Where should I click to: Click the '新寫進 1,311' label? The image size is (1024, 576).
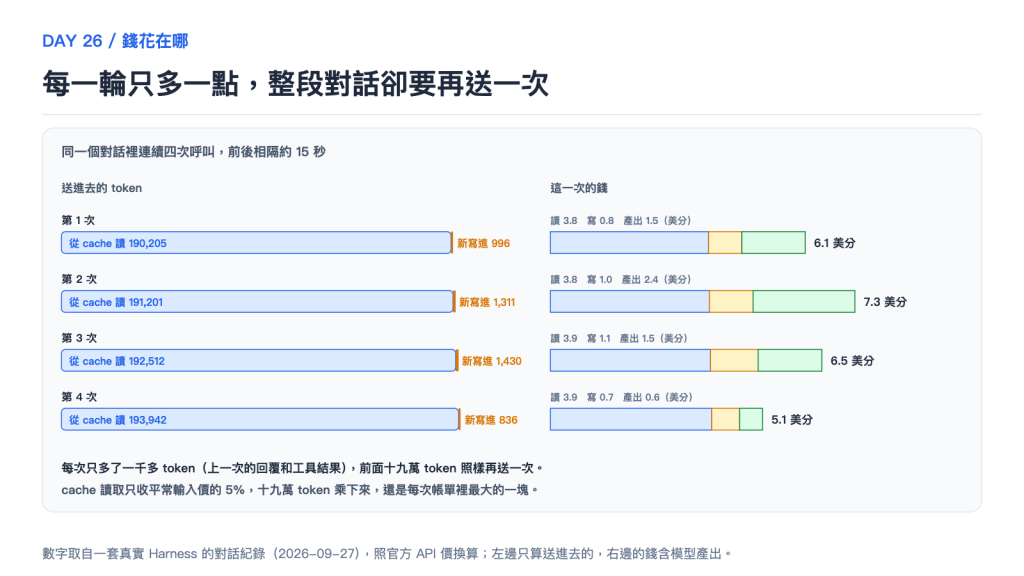pyautogui.click(x=487, y=302)
